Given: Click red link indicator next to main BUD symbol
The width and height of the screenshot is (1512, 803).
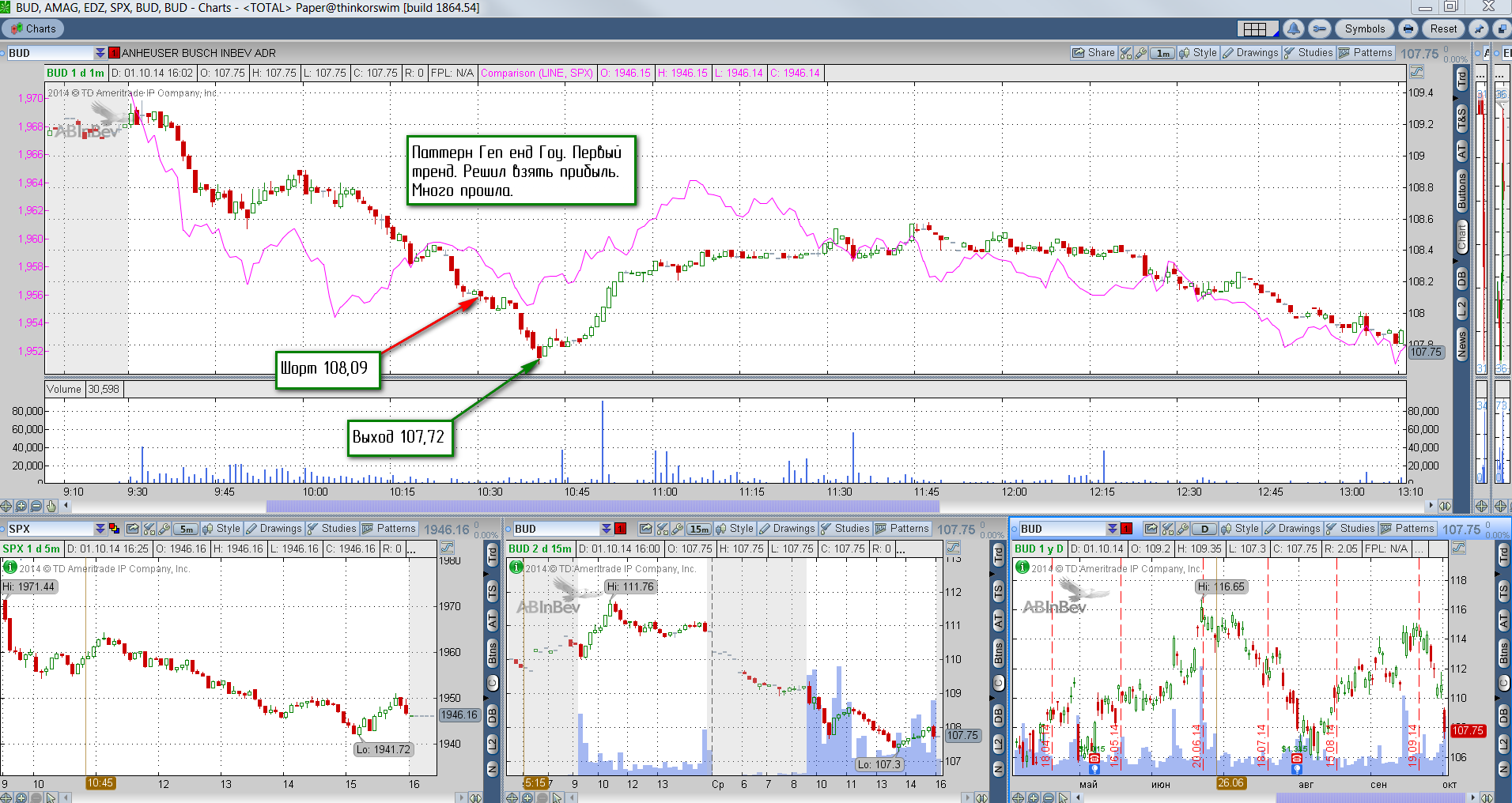Looking at the screenshot, I should tap(114, 53).
